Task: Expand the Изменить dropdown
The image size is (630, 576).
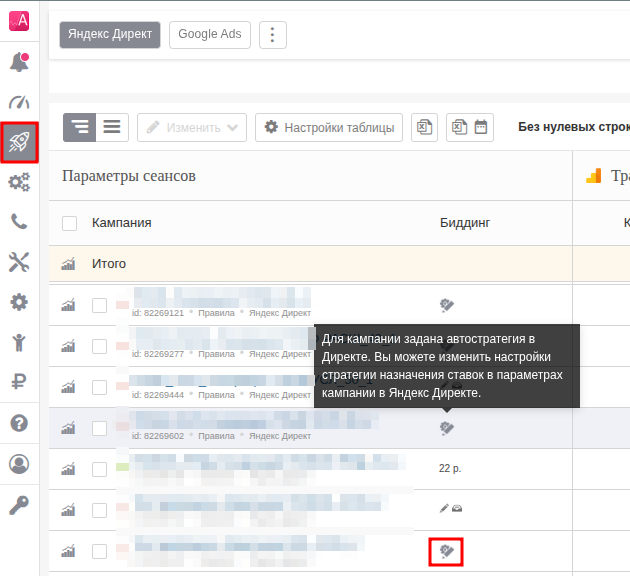Action: [192, 127]
